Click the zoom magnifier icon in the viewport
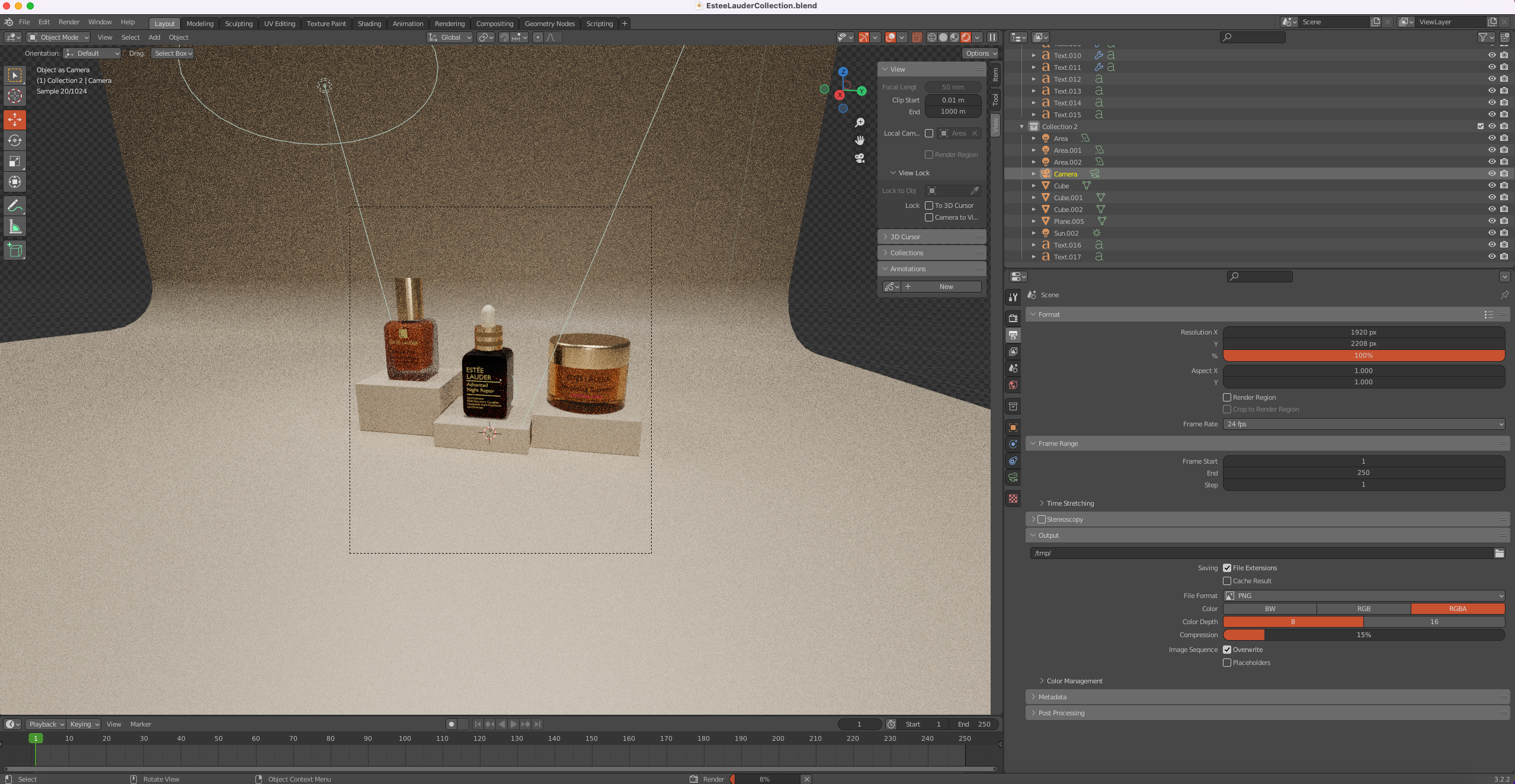Screen dimensions: 1515x784 [860, 123]
